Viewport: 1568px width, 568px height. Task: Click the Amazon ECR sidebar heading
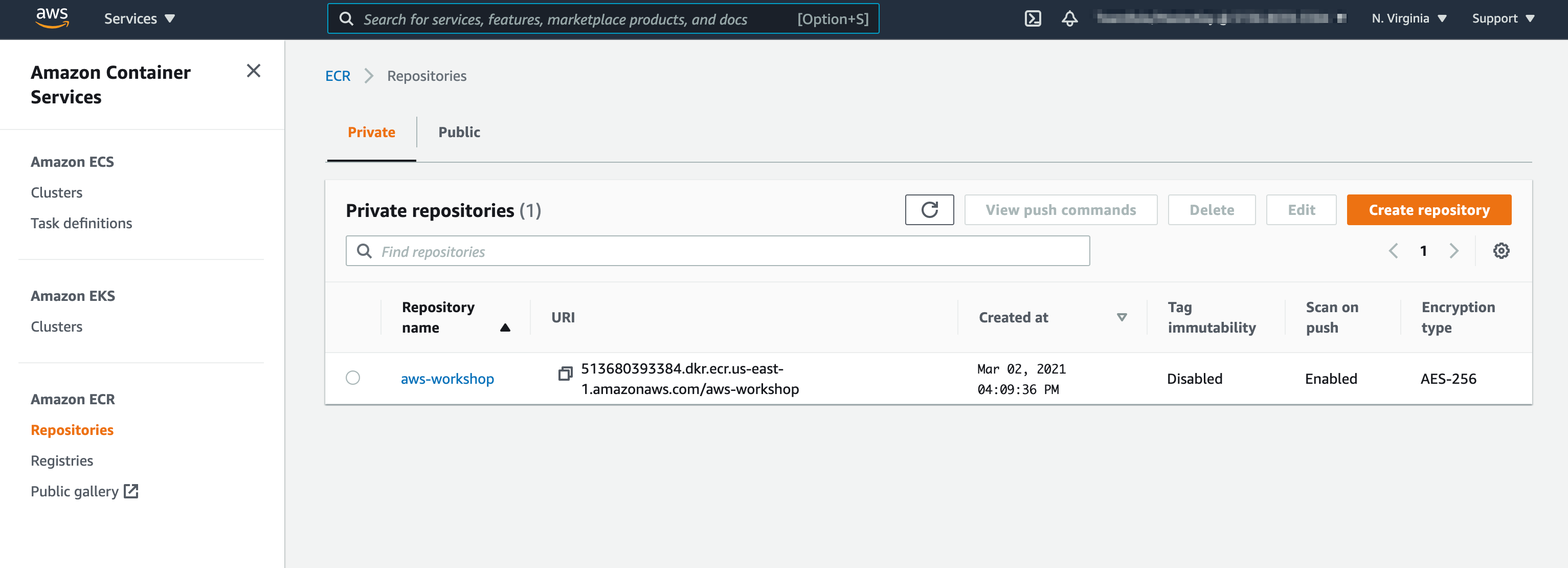[73, 399]
